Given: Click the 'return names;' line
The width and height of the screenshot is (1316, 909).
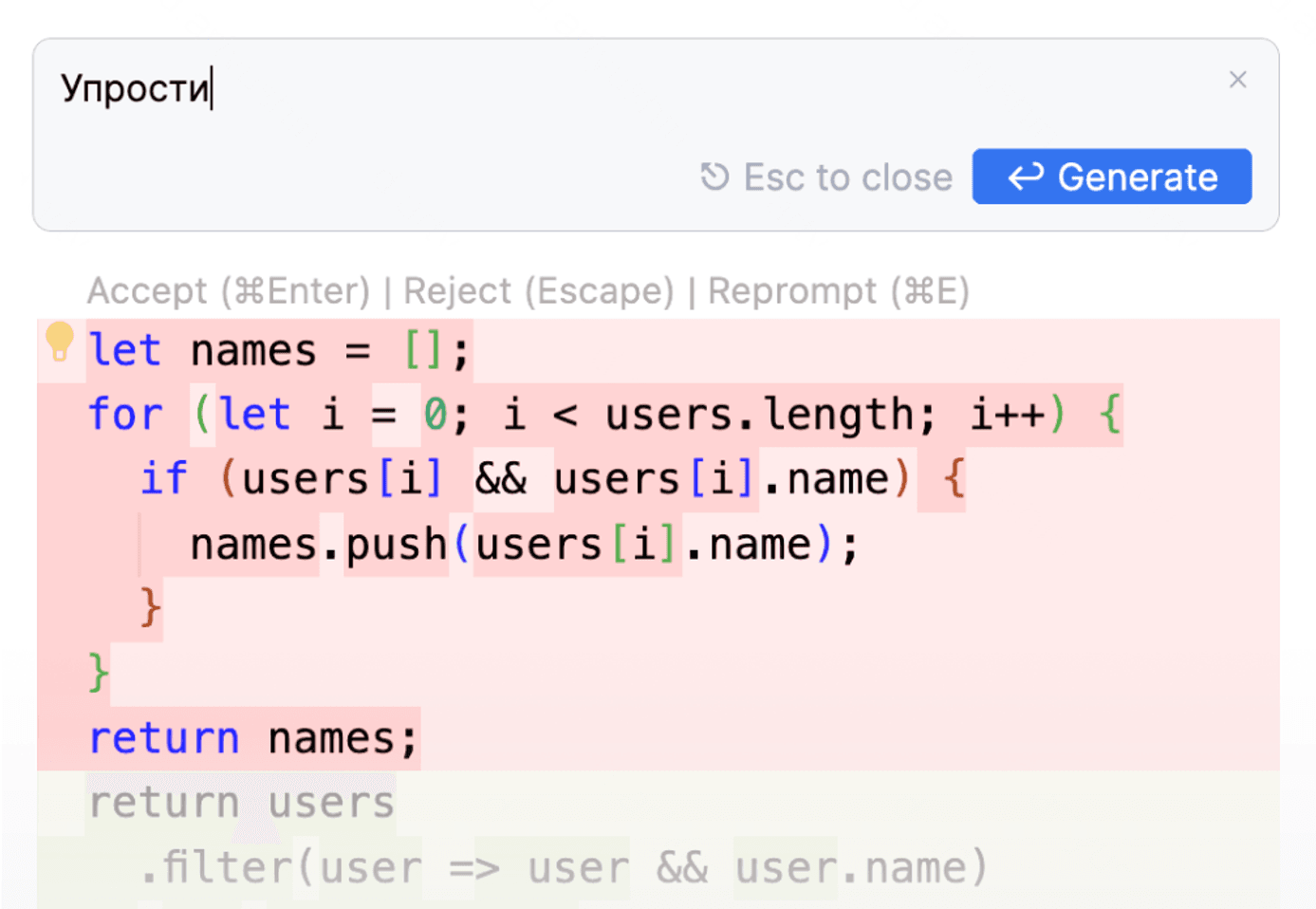Looking at the screenshot, I should [253, 738].
